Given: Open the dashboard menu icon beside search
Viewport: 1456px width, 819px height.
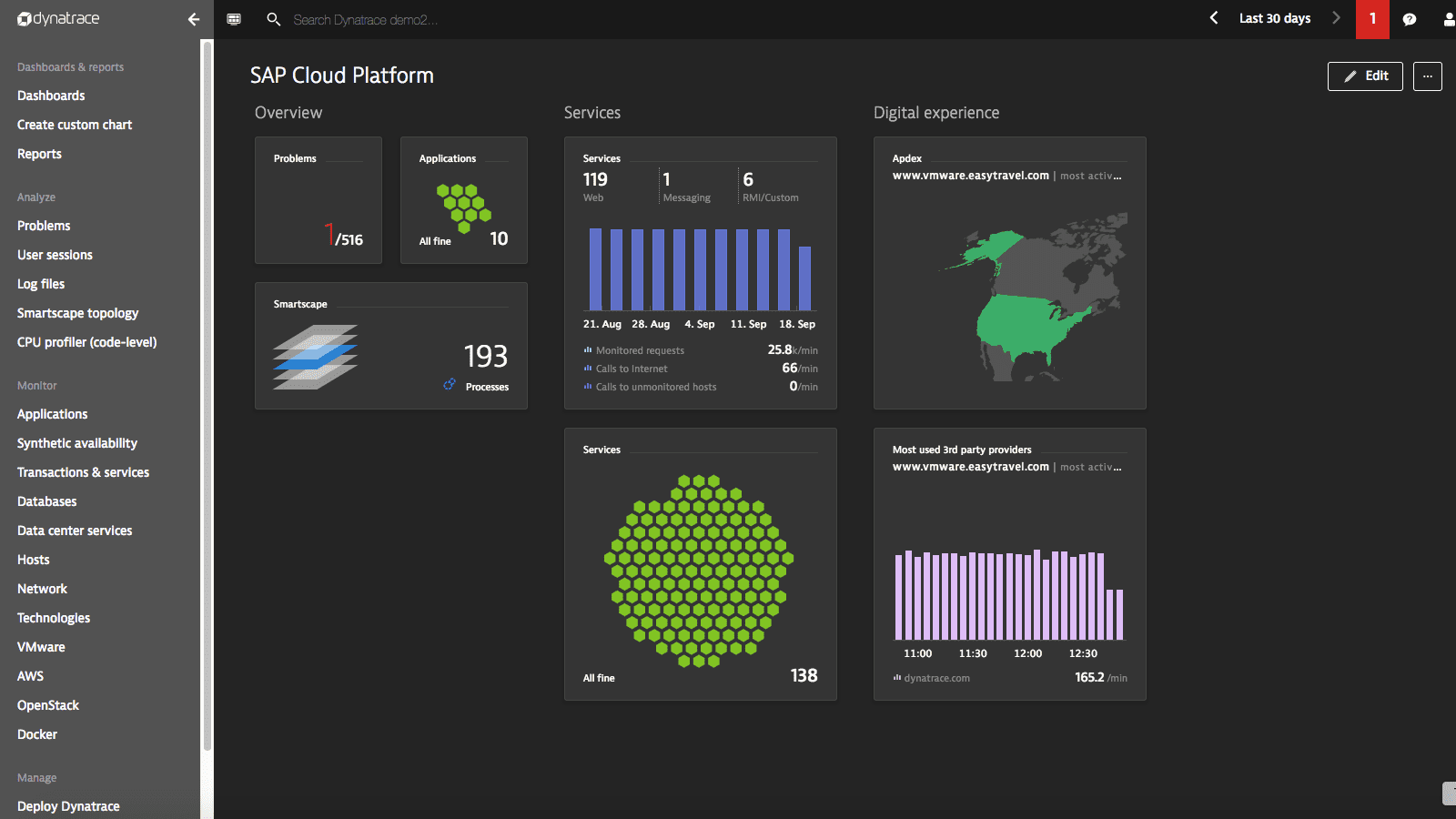Looking at the screenshot, I should click(x=234, y=19).
